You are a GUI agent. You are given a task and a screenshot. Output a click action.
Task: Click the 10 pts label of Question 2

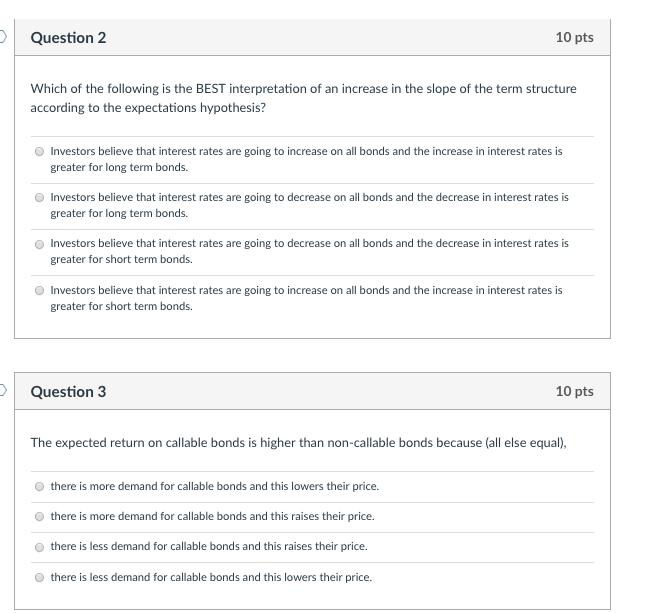[x=574, y=38]
